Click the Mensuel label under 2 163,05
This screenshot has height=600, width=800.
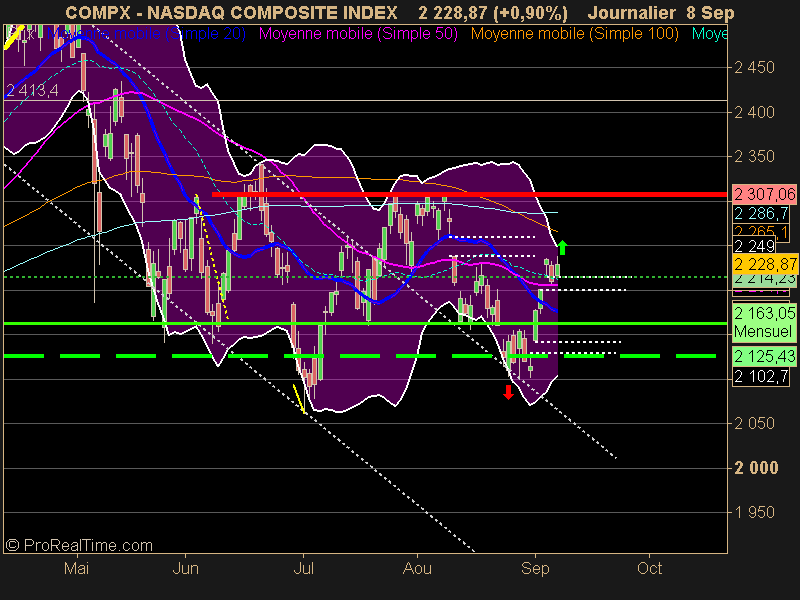coord(763,331)
